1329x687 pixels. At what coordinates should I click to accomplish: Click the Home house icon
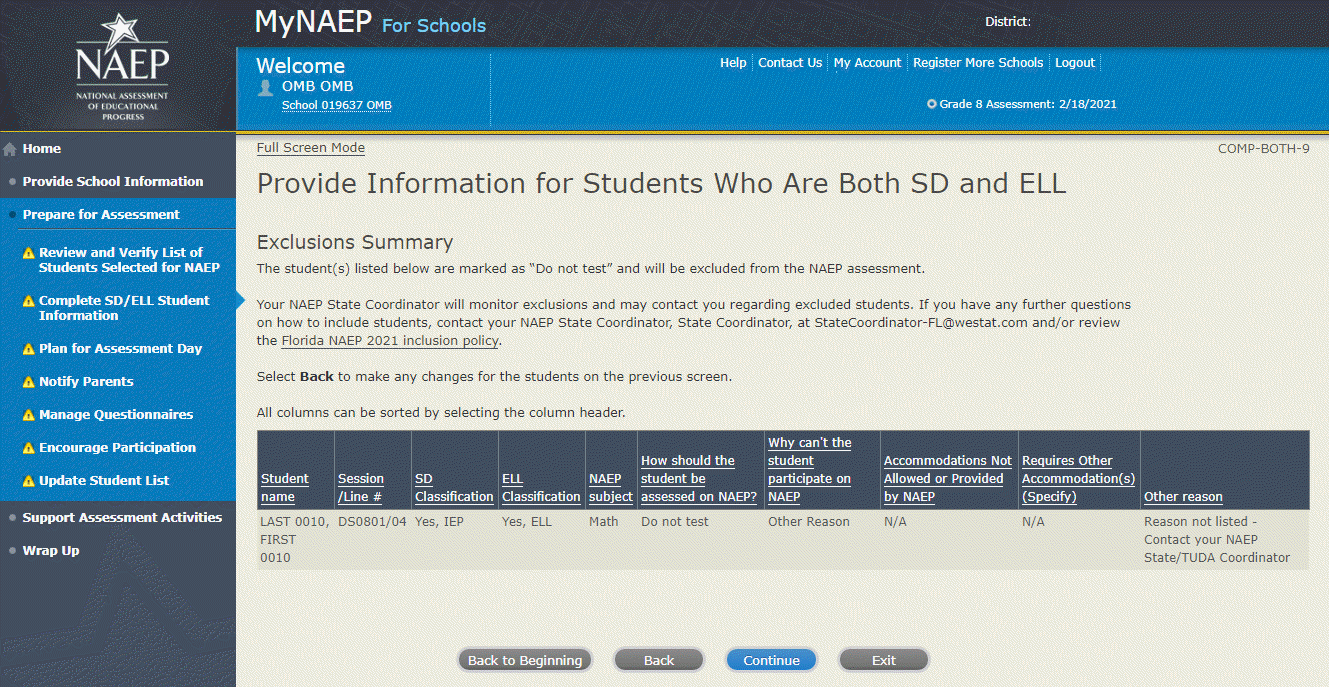[10, 150]
